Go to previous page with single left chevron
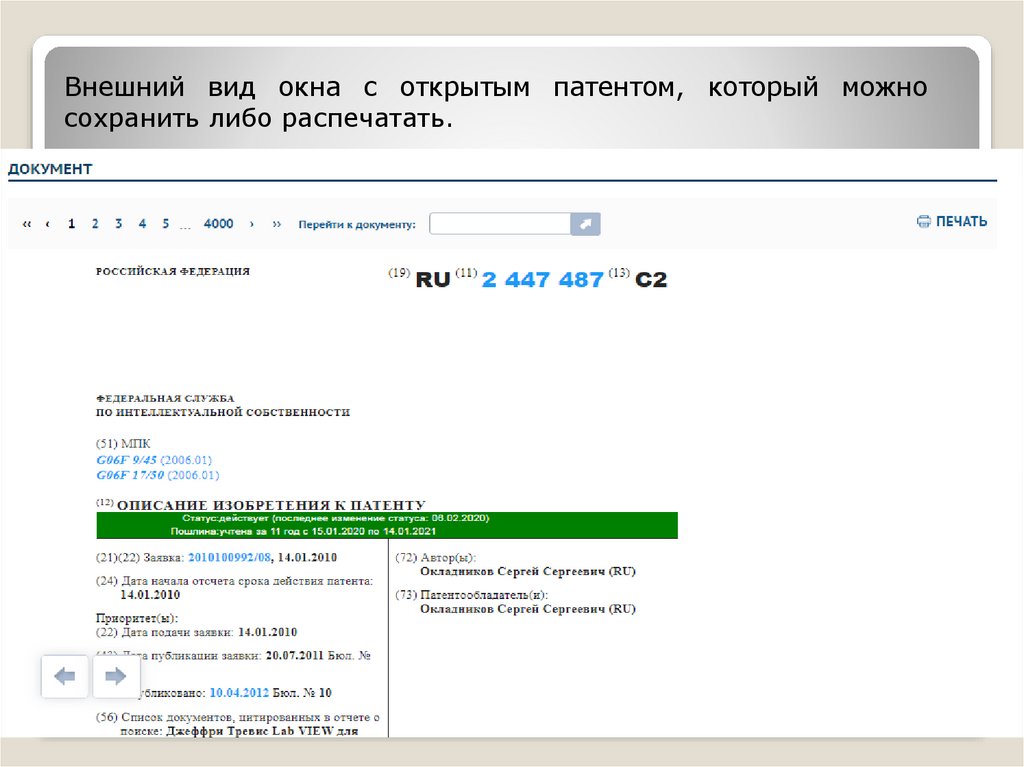 [x=48, y=224]
